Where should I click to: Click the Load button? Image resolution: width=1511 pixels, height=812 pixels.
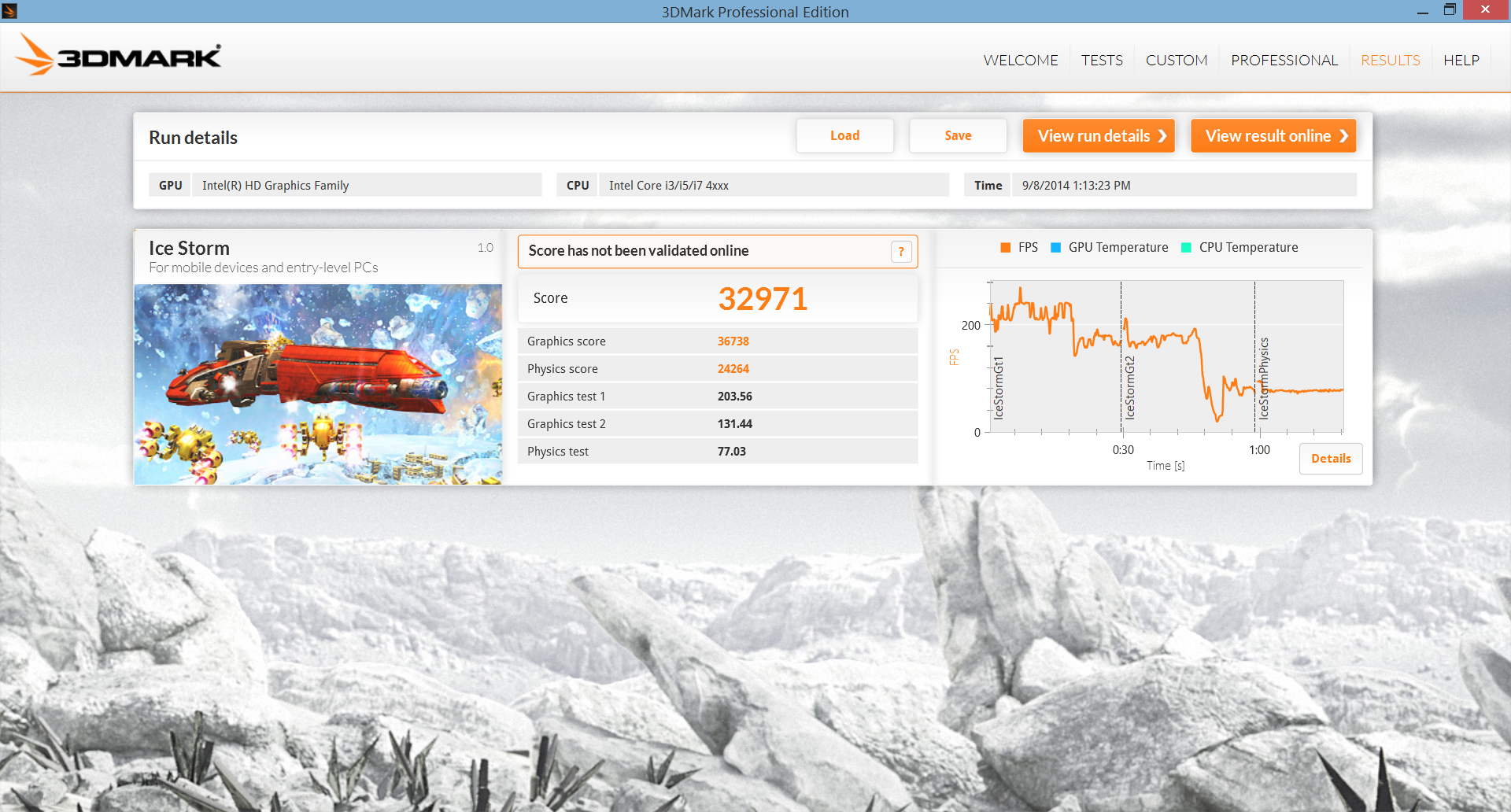click(x=845, y=135)
